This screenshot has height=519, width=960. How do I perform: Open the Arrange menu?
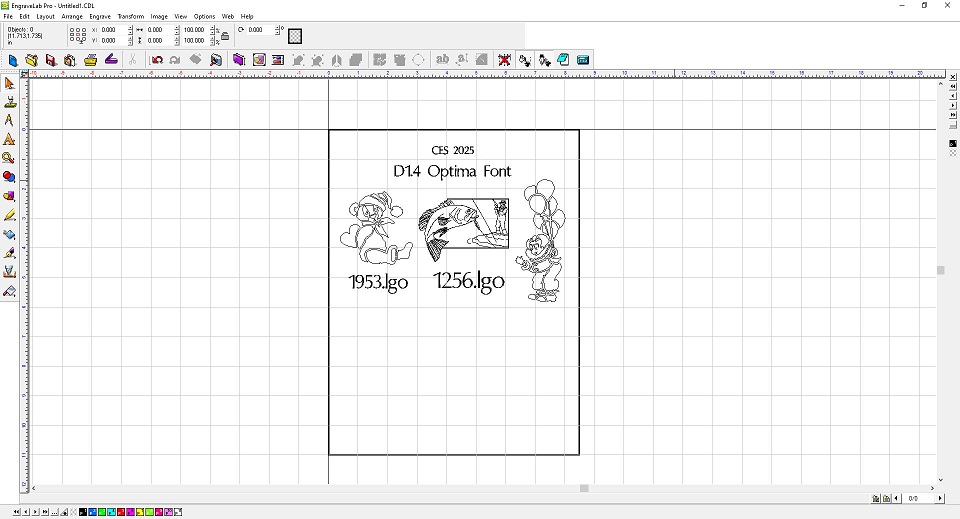coord(72,17)
